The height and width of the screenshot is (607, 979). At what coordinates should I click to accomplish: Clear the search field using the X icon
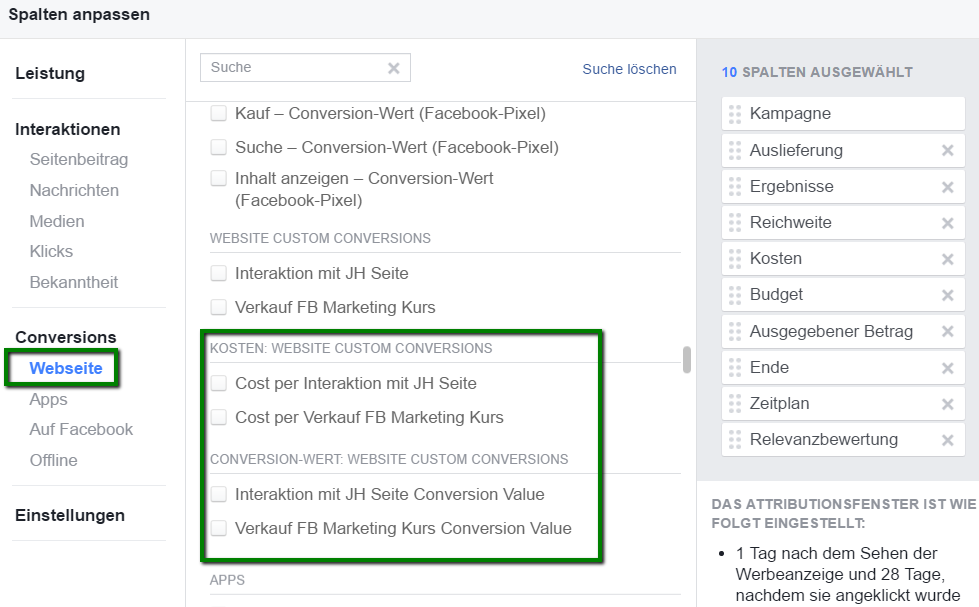[393, 68]
